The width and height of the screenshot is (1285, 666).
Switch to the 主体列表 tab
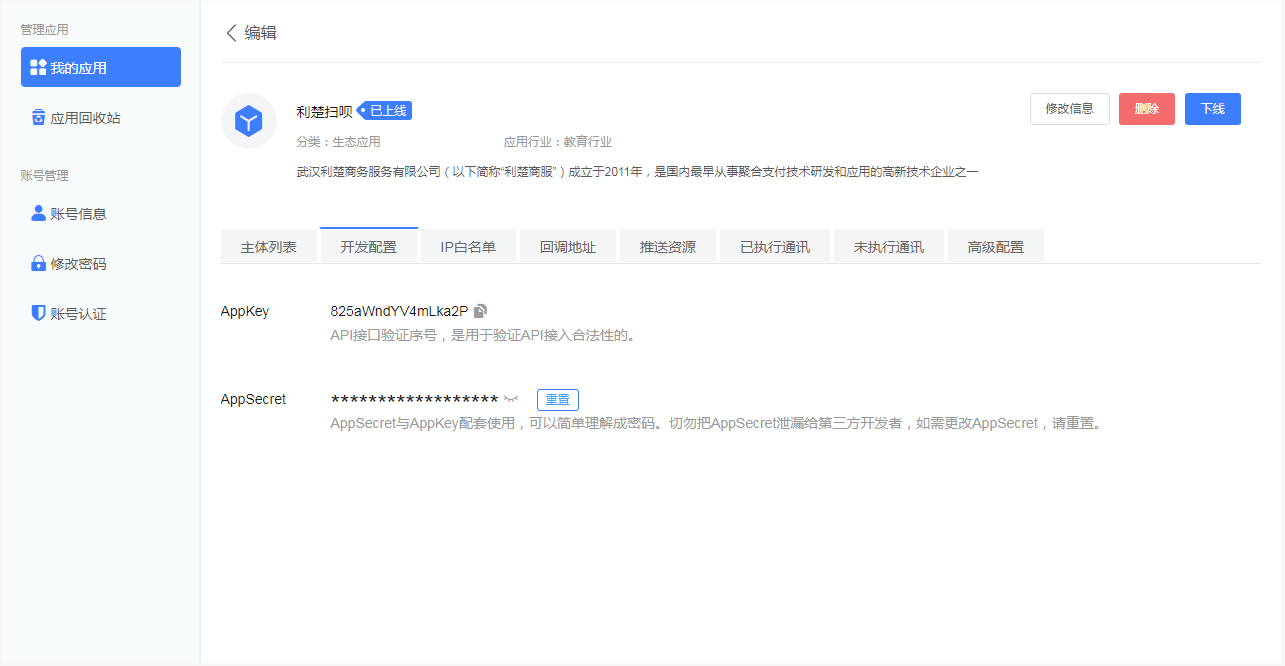pos(268,245)
